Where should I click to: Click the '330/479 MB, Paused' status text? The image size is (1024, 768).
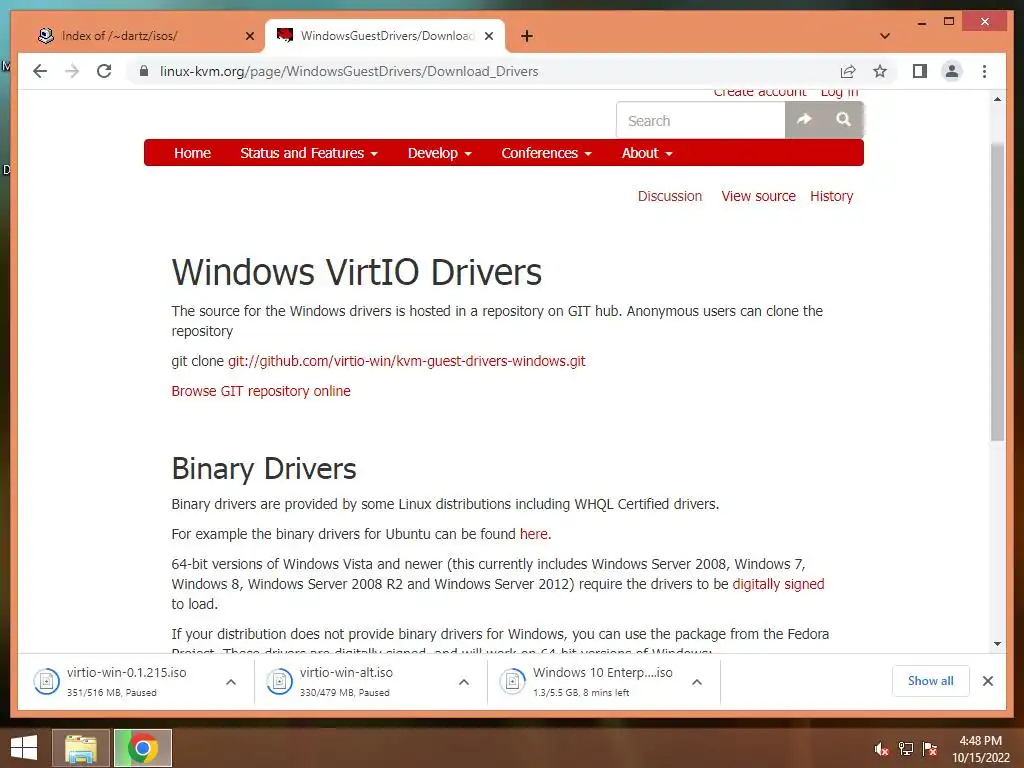click(x=345, y=693)
